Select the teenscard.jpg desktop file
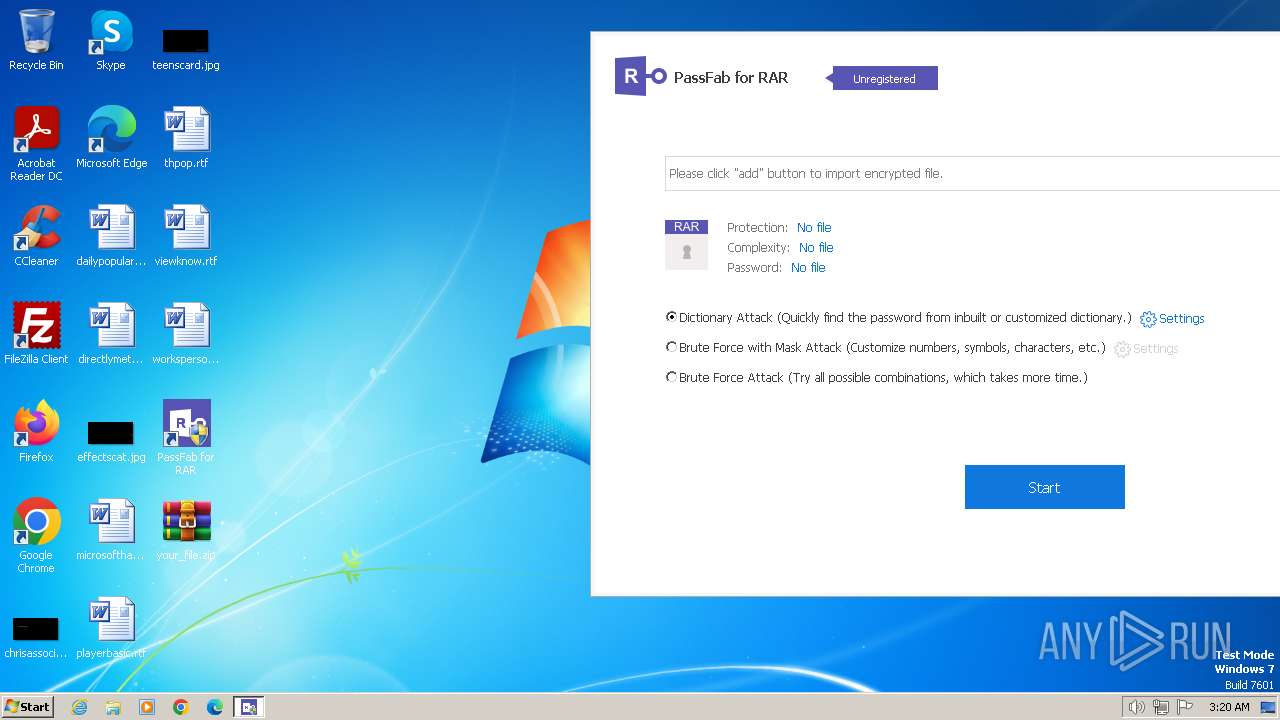 pyautogui.click(x=186, y=49)
